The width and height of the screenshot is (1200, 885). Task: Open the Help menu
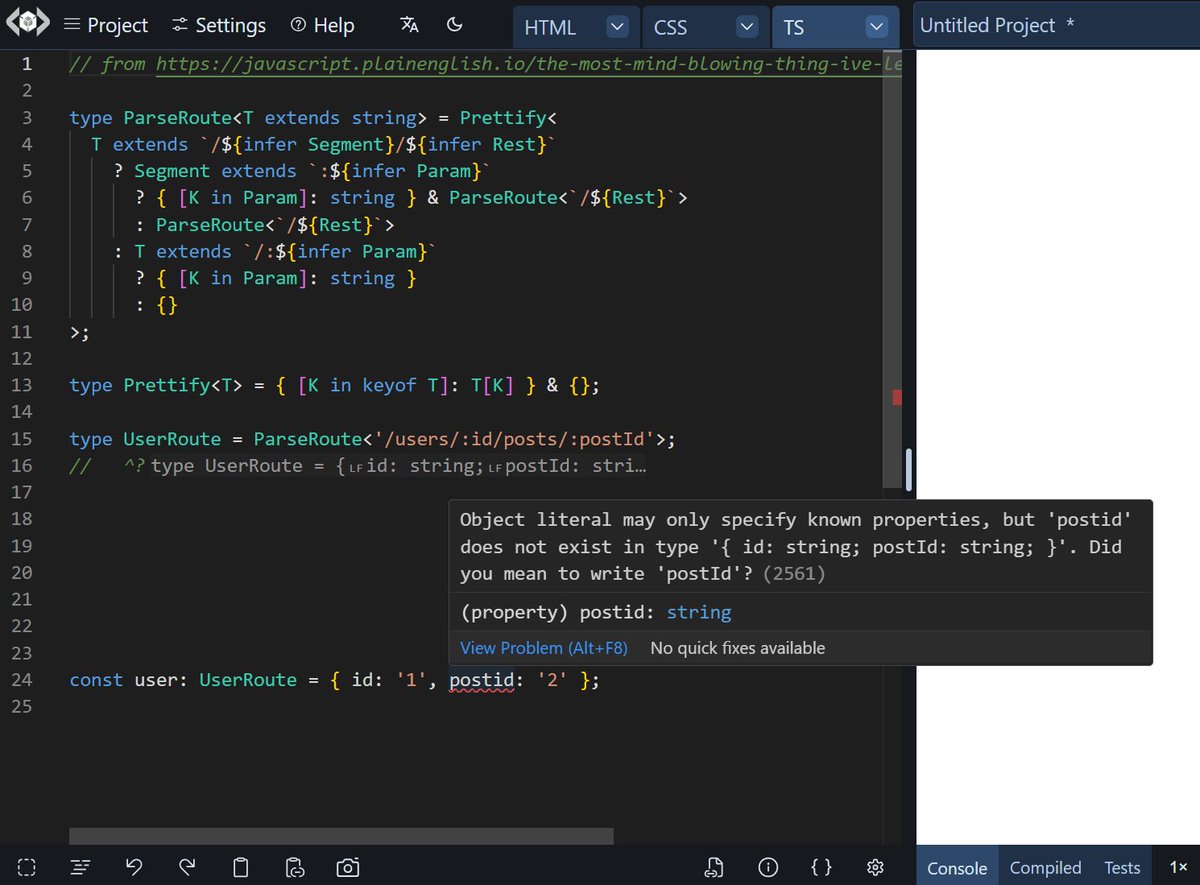tap(322, 25)
